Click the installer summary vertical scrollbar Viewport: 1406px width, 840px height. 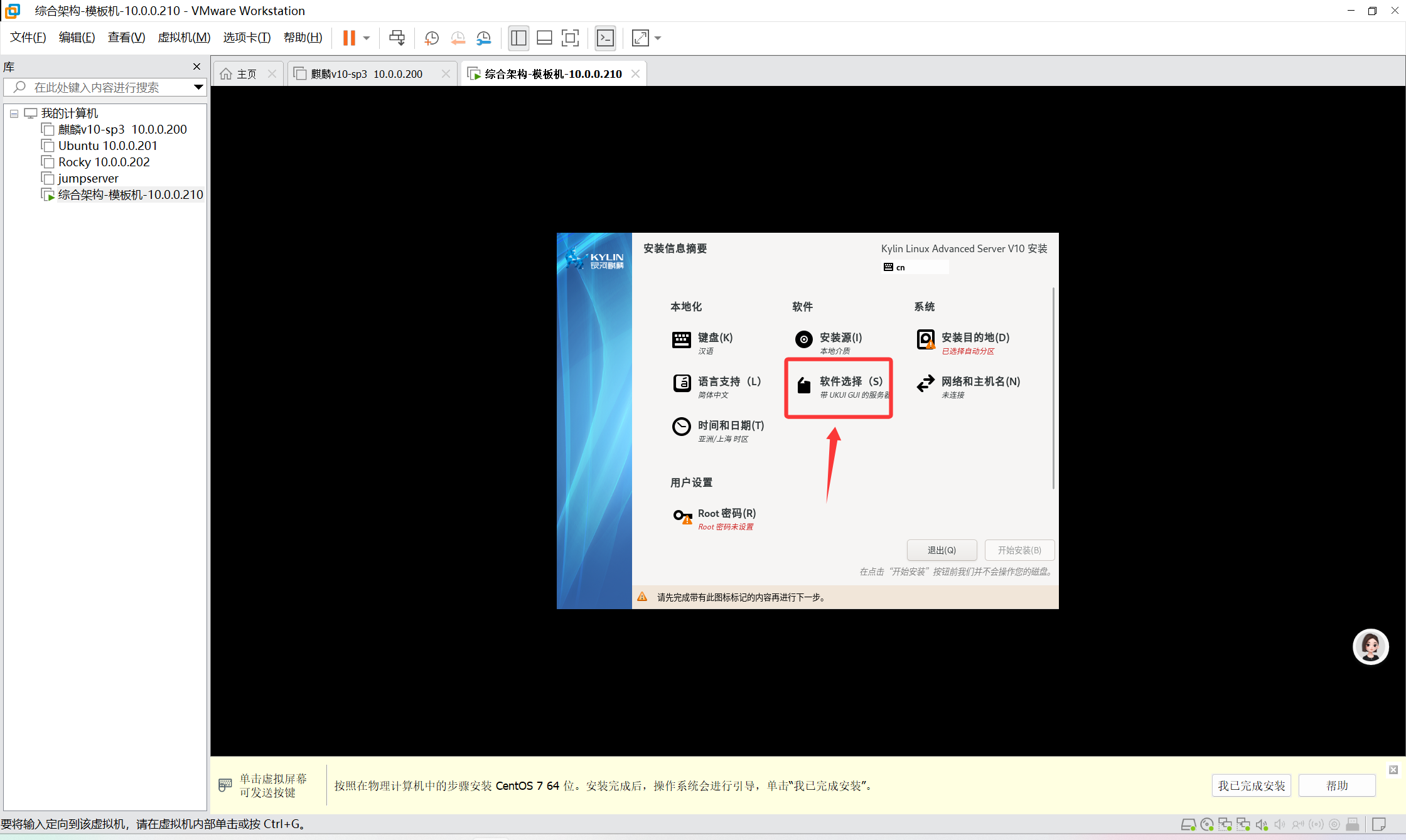[1053, 389]
